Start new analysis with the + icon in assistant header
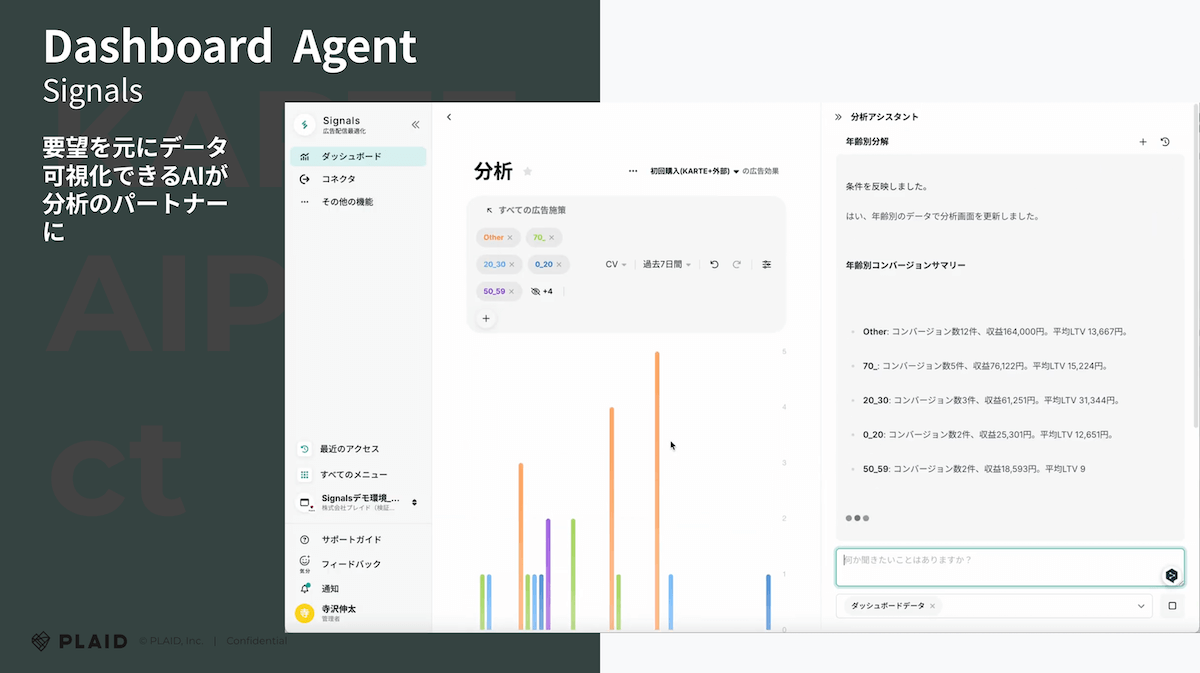The height and width of the screenshot is (673, 1200). pyautogui.click(x=1143, y=142)
